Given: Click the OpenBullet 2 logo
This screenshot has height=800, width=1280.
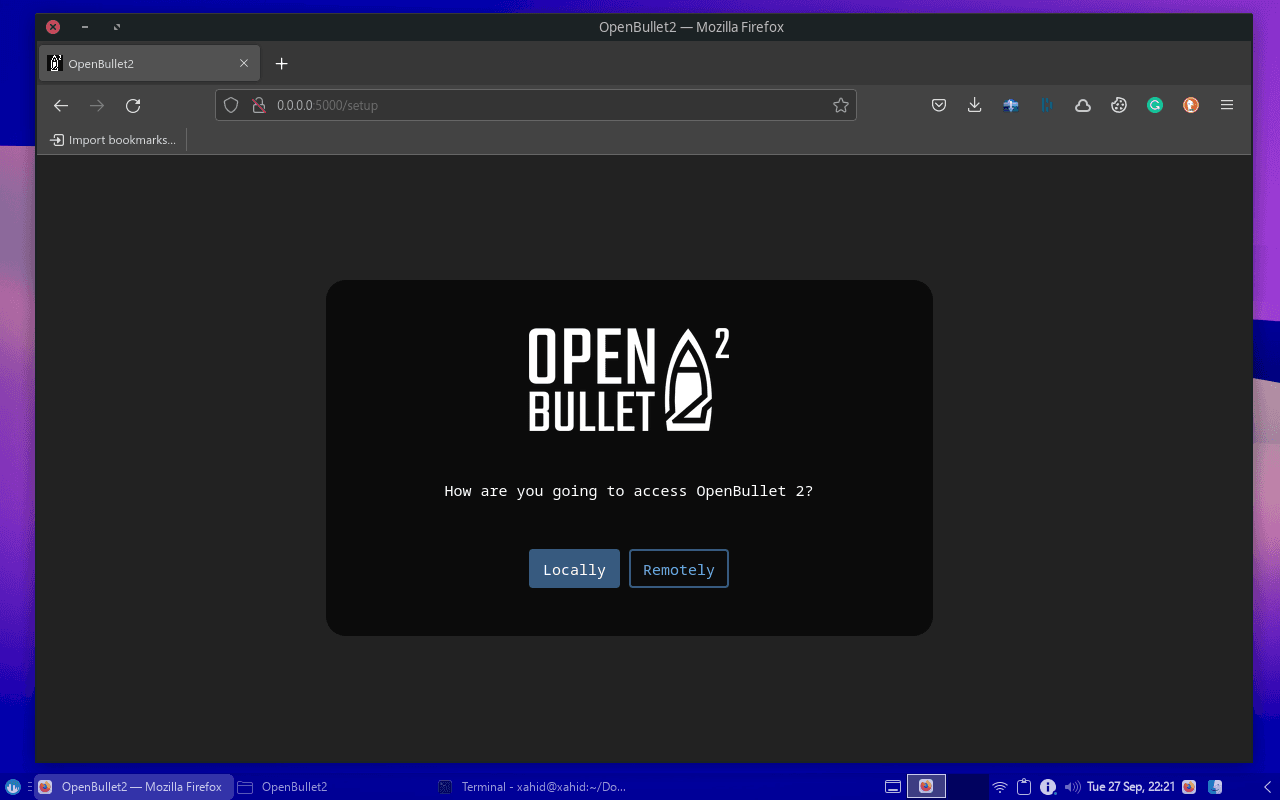Looking at the screenshot, I should tap(628, 379).
